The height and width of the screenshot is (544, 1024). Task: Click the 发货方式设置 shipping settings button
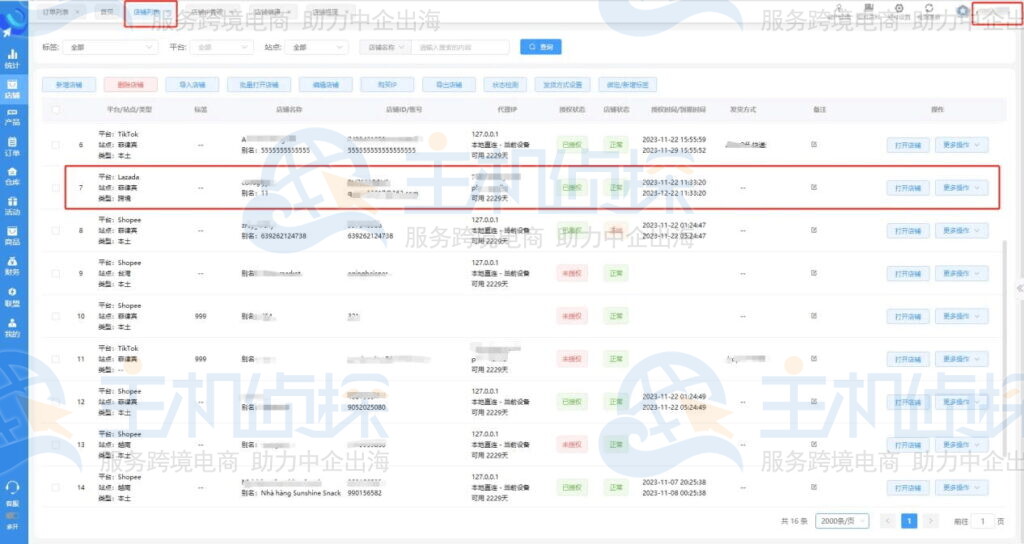562,85
